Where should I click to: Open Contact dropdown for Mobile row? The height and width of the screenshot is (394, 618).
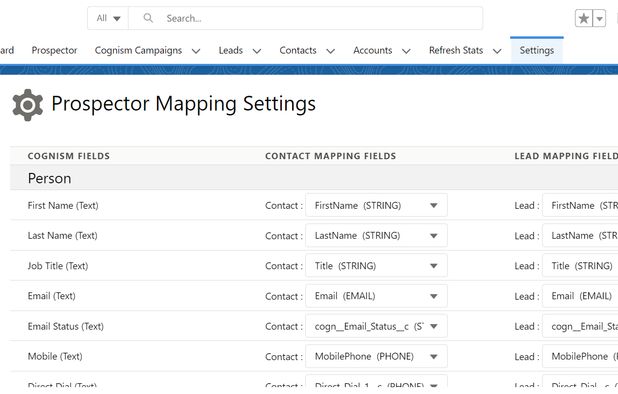(x=376, y=357)
